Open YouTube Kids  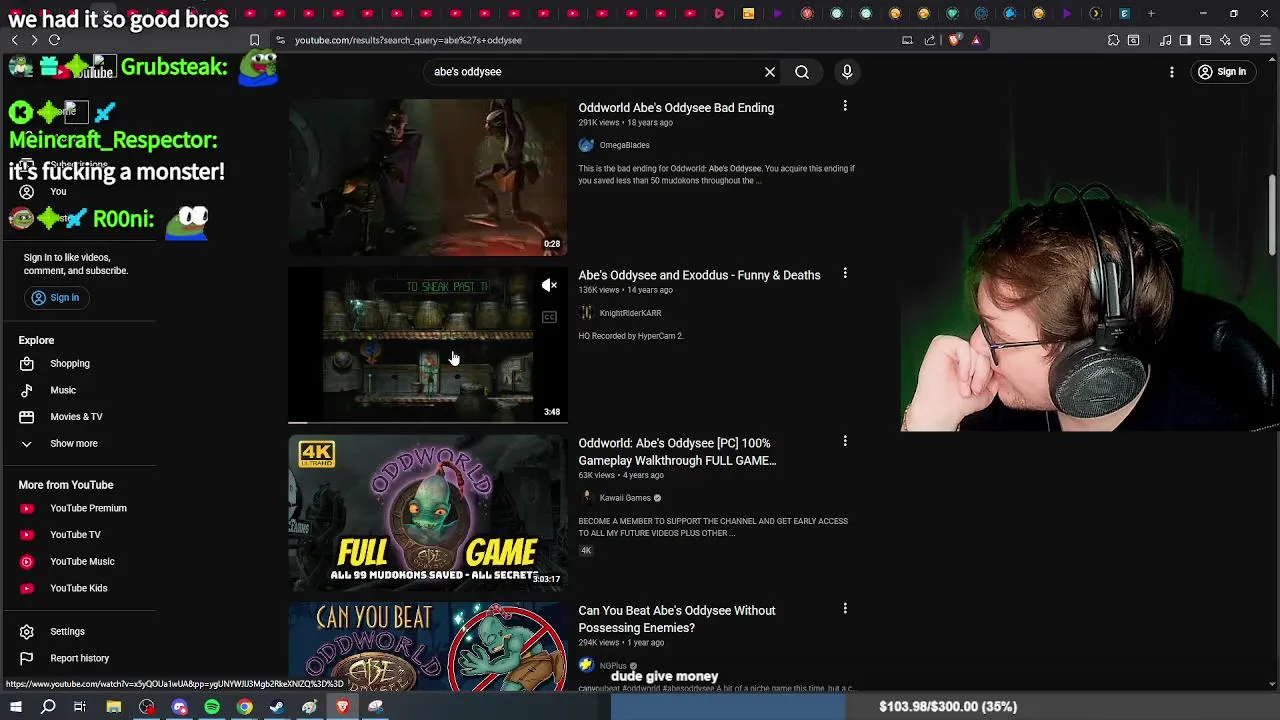(x=78, y=588)
